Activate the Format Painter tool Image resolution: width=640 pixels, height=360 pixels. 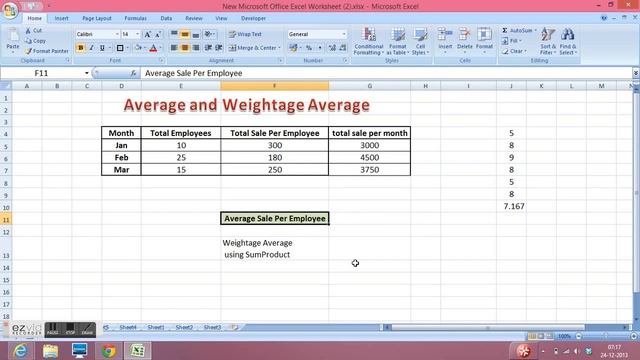coord(47,51)
